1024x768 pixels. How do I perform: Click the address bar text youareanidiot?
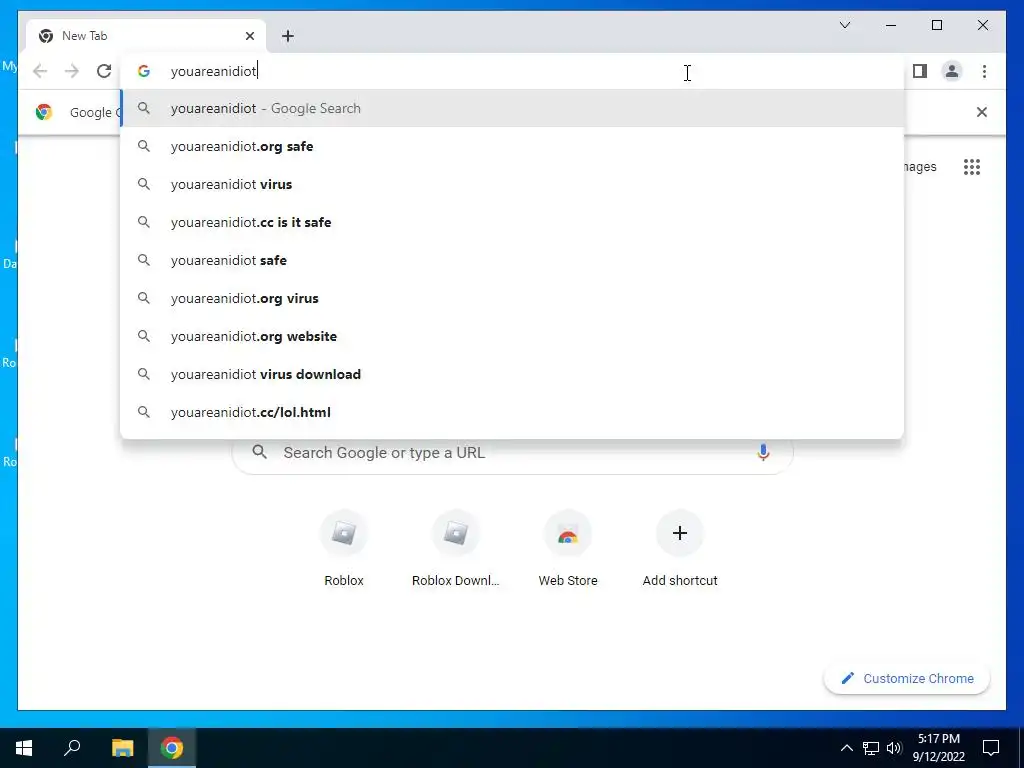(x=214, y=71)
